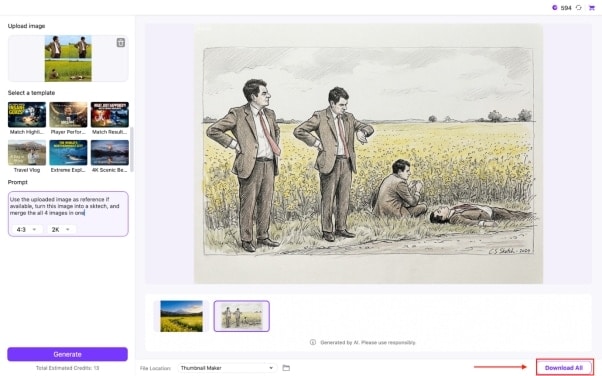Viewport: 602px width, 376px height.
Task: Click inside the prompt text field
Action: coord(68,214)
